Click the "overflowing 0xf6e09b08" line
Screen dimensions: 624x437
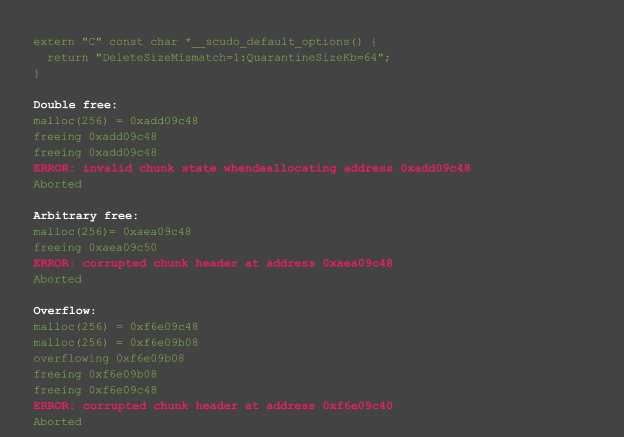point(109,359)
